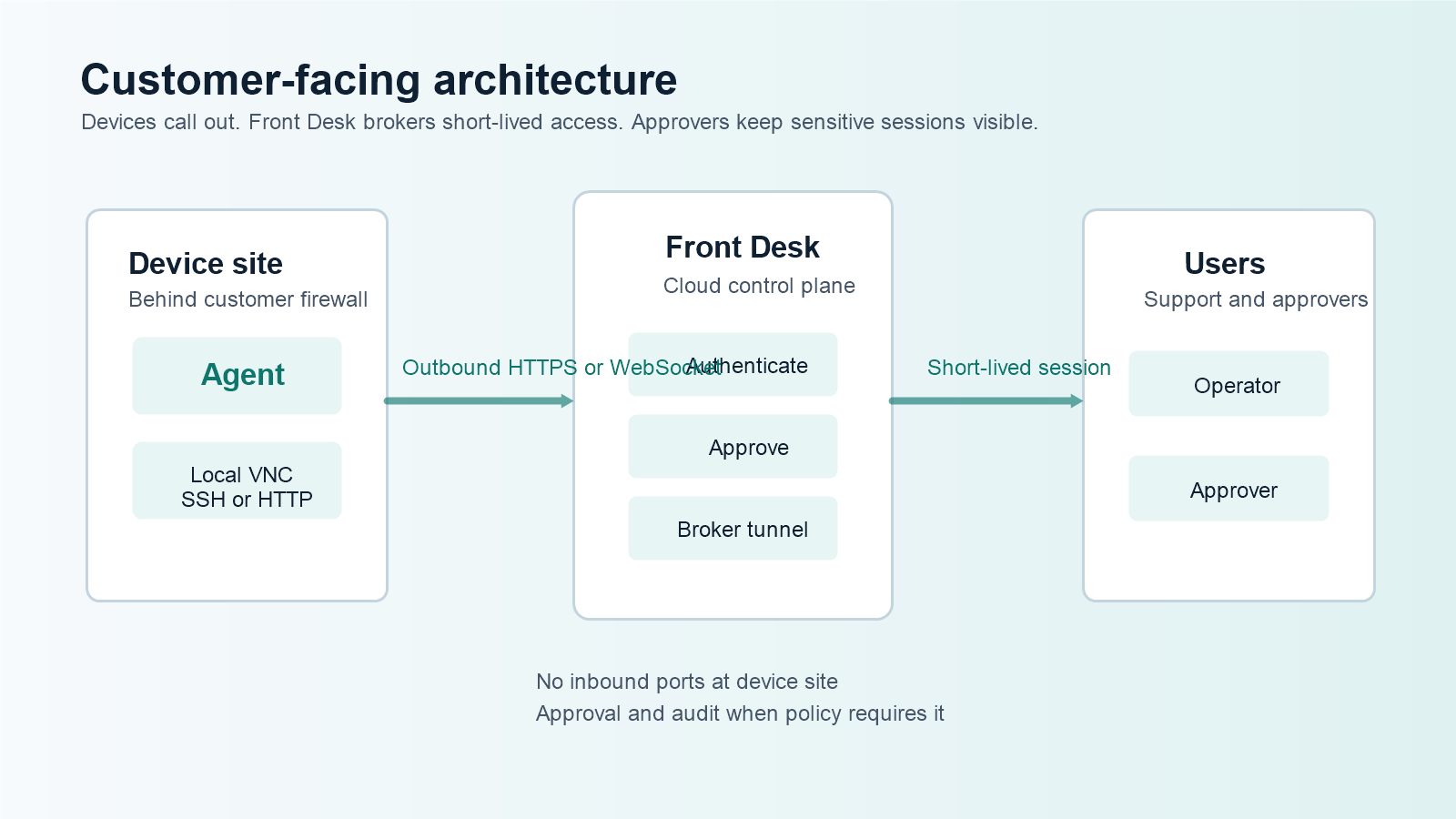Viewport: 1456px width, 819px height.
Task: Select 'No inbound ports at device site' text
Action: 687,682
